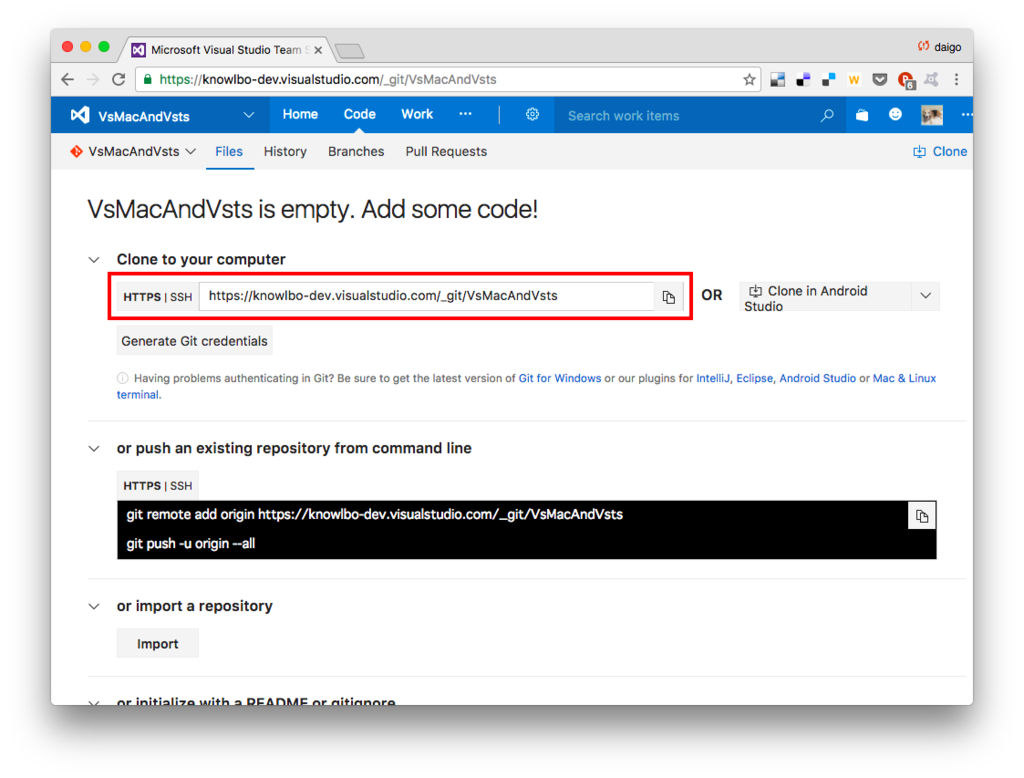Bookmark the page with the star icon
This screenshot has width=1024, height=778.
[748, 80]
